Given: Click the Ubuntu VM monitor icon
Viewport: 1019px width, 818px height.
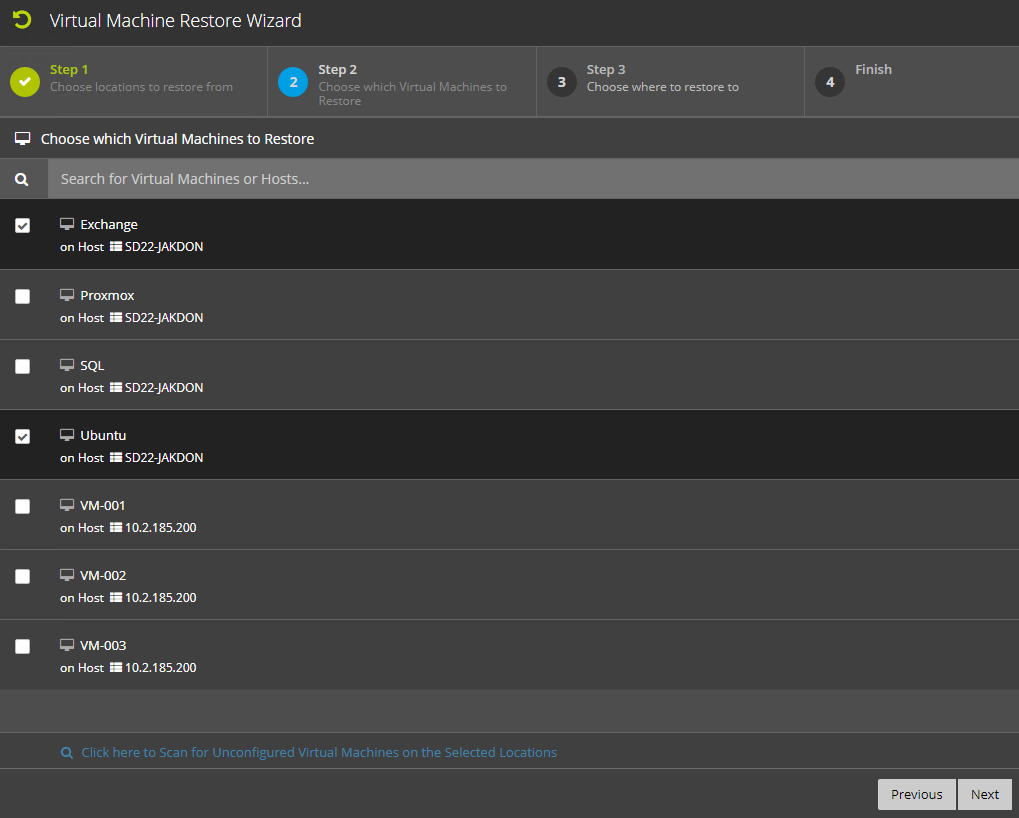Looking at the screenshot, I should click(67, 435).
